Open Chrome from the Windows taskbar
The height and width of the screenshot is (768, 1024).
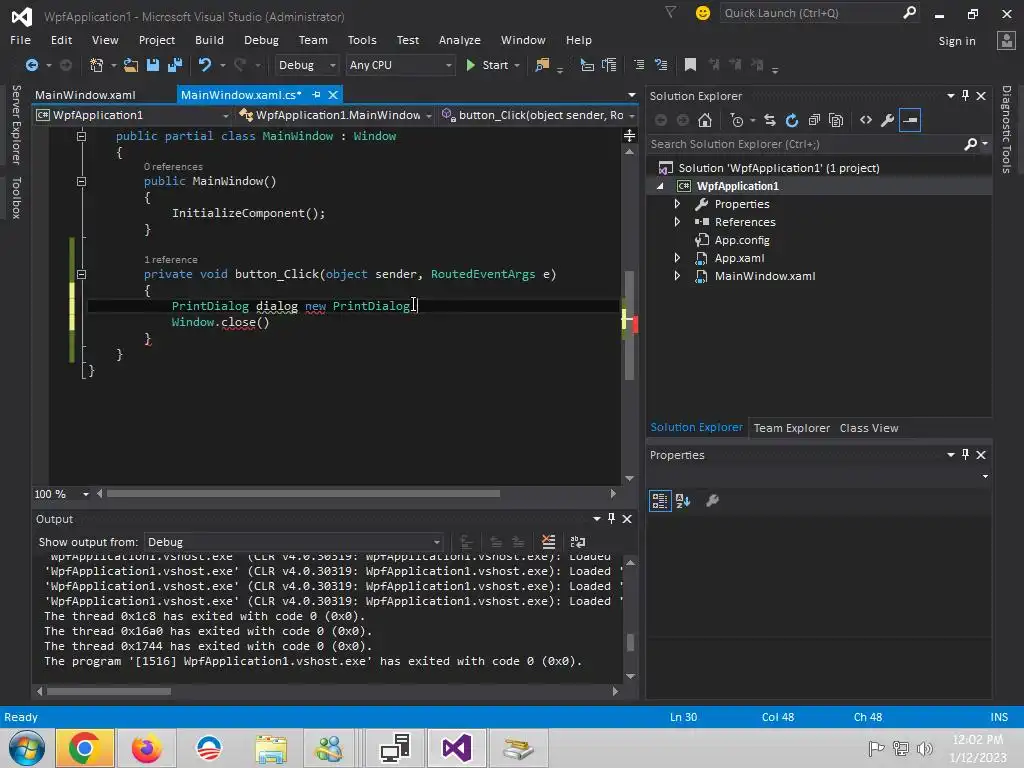(x=84, y=748)
